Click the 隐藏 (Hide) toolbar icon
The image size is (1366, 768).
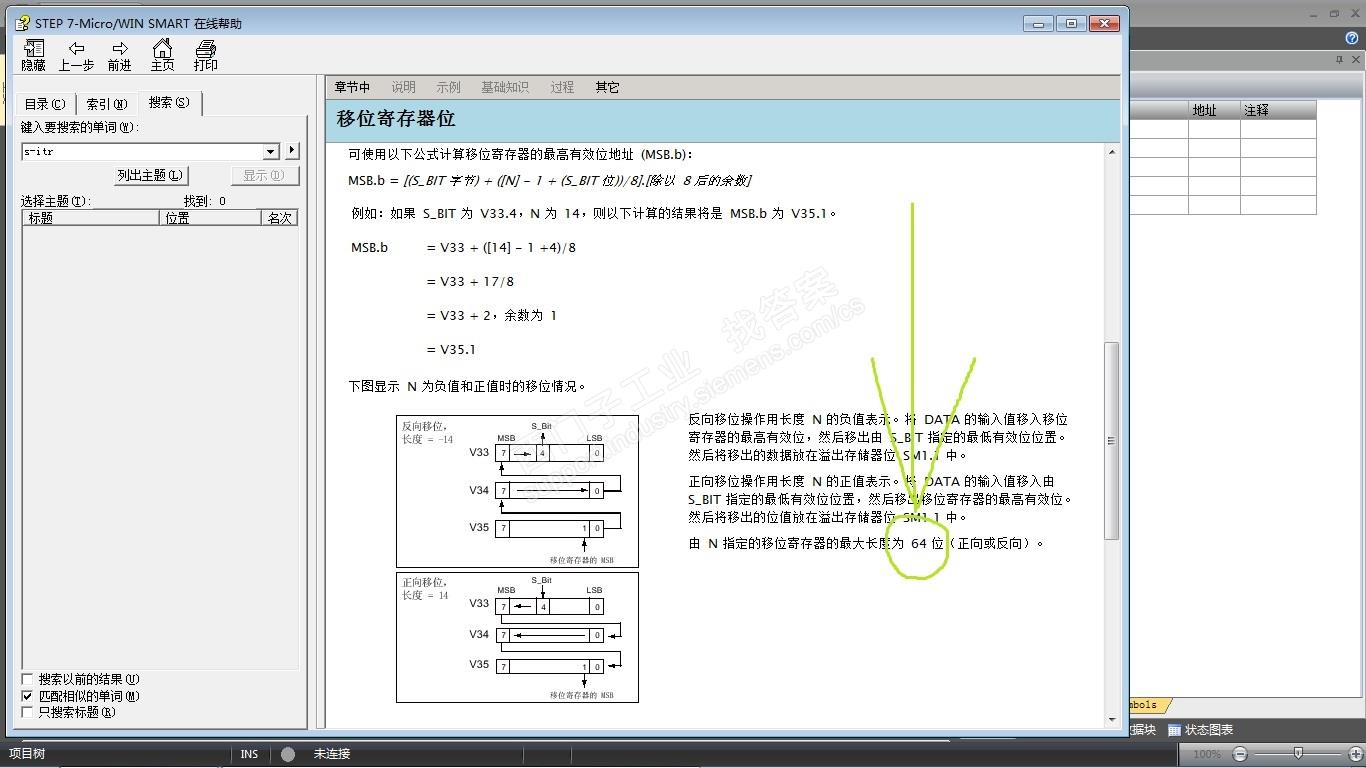pyautogui.click(x=33, y=56)
